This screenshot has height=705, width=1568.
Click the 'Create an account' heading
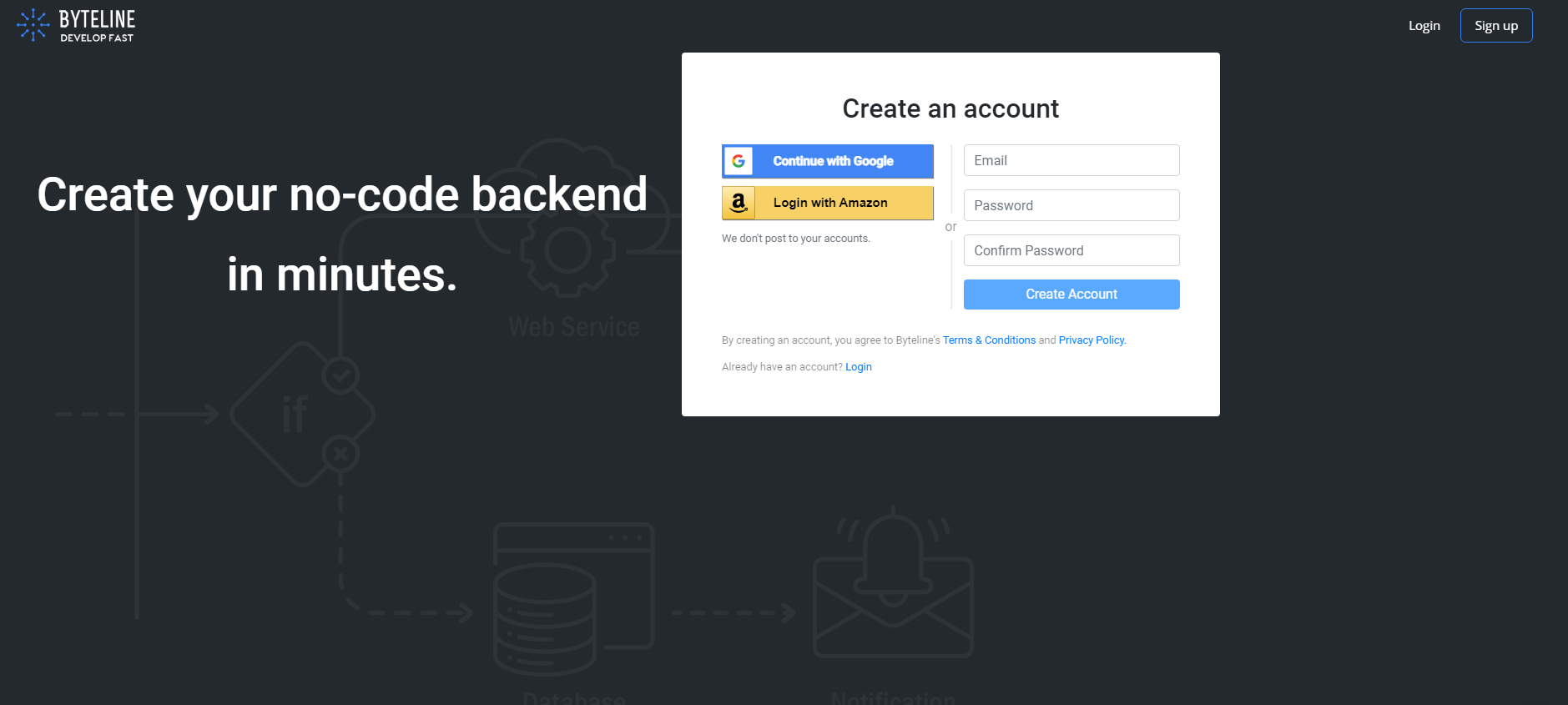(950, 108)
